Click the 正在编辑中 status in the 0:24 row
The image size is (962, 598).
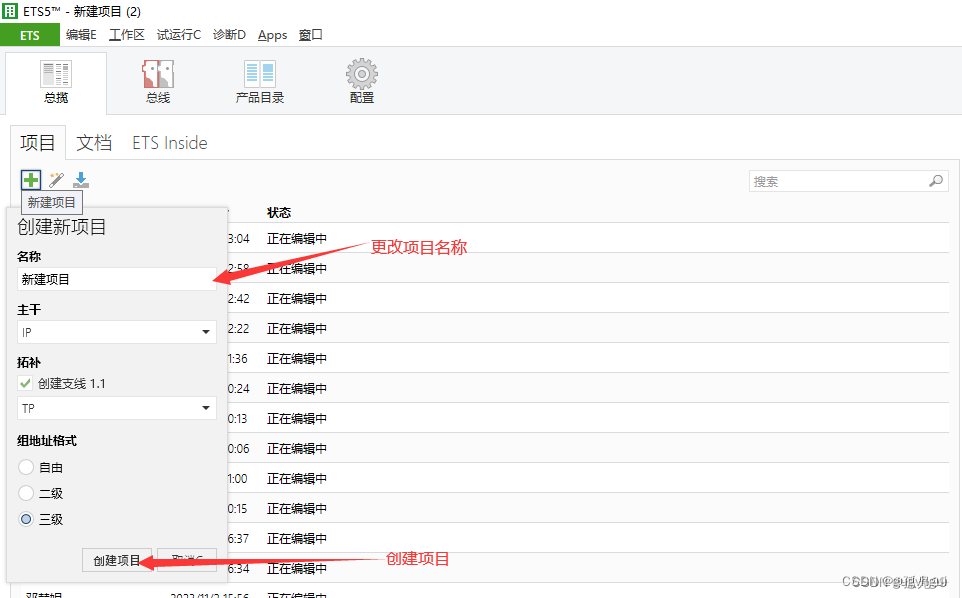pyautogui.click(x=297, y=389)
